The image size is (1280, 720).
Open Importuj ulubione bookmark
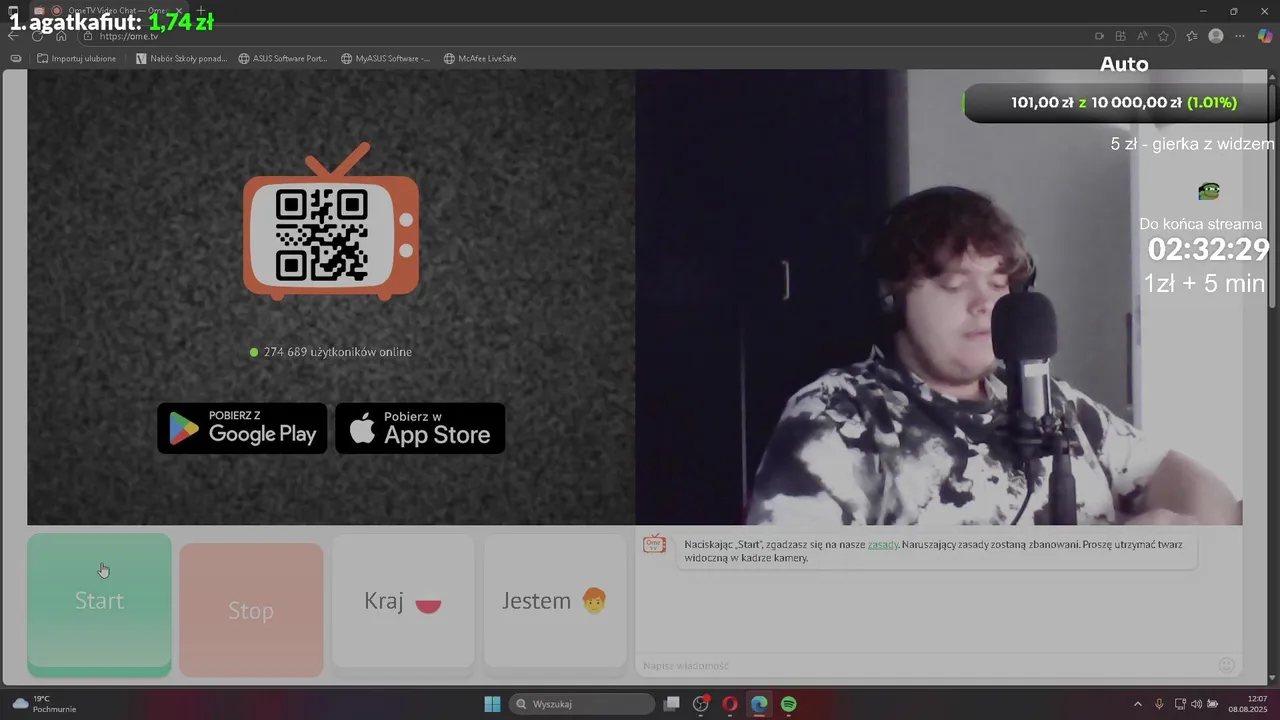76,58
